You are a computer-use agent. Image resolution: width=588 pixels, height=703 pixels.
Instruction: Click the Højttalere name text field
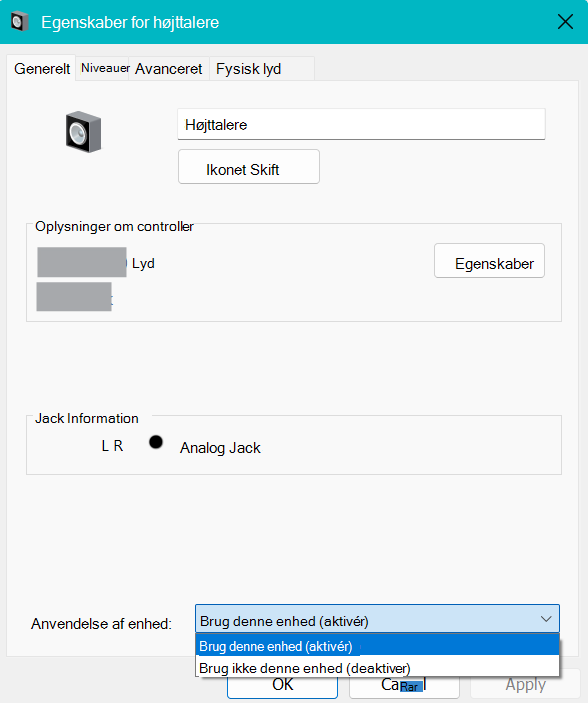click(361, 124)
